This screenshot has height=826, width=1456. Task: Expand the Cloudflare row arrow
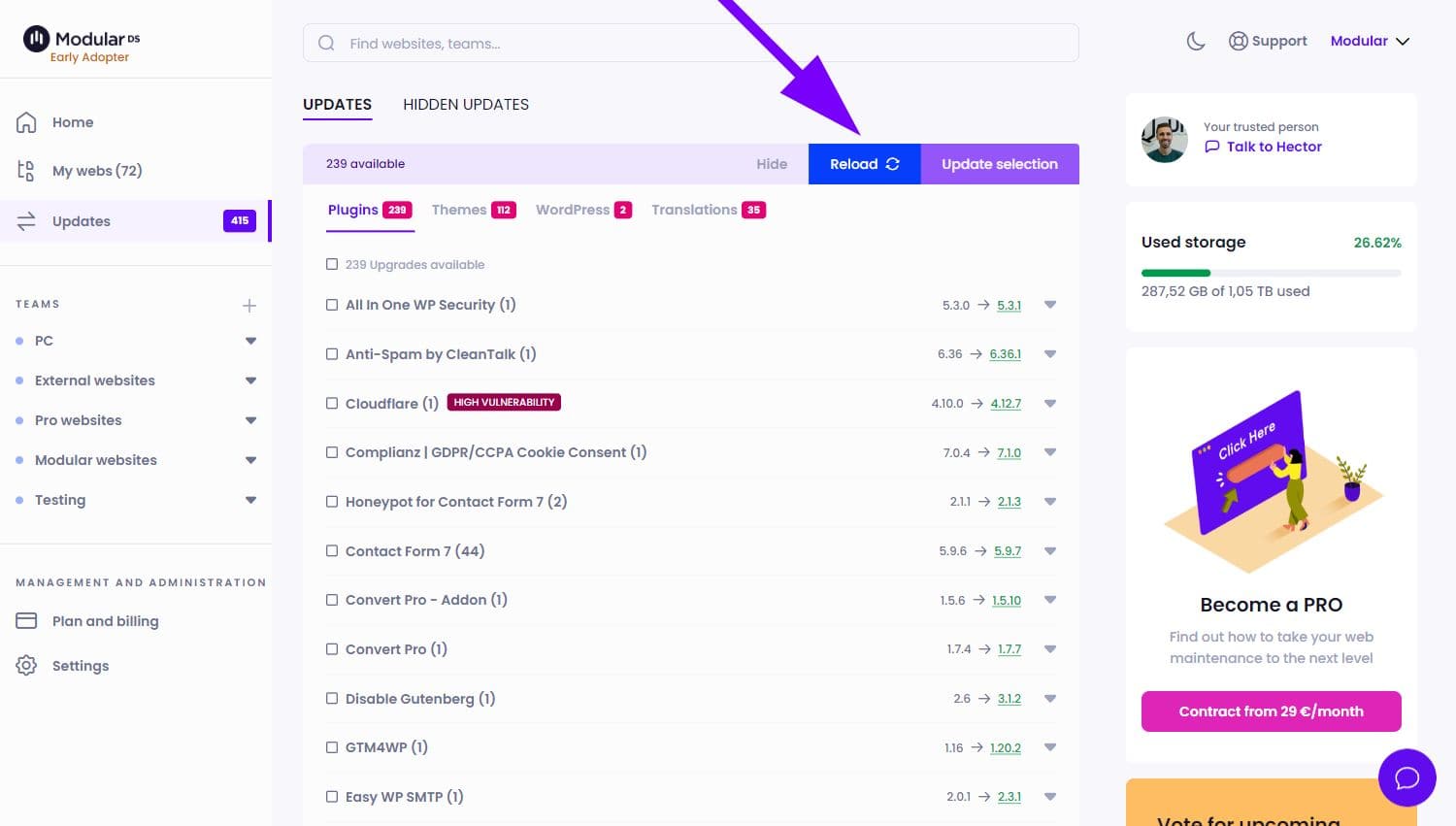point(1050,403)
